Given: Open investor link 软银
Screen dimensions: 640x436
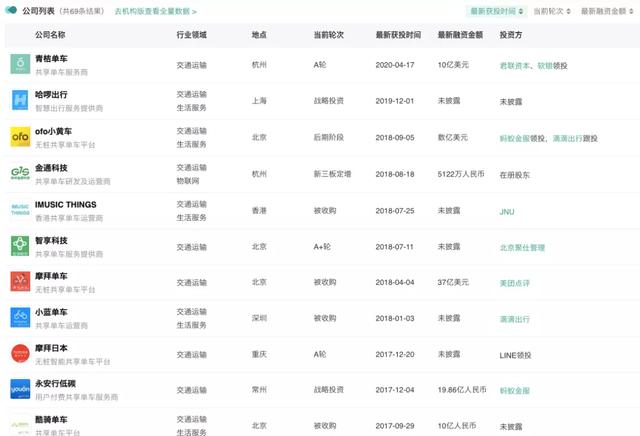Looking at the screenshot, I should point(544,65).
